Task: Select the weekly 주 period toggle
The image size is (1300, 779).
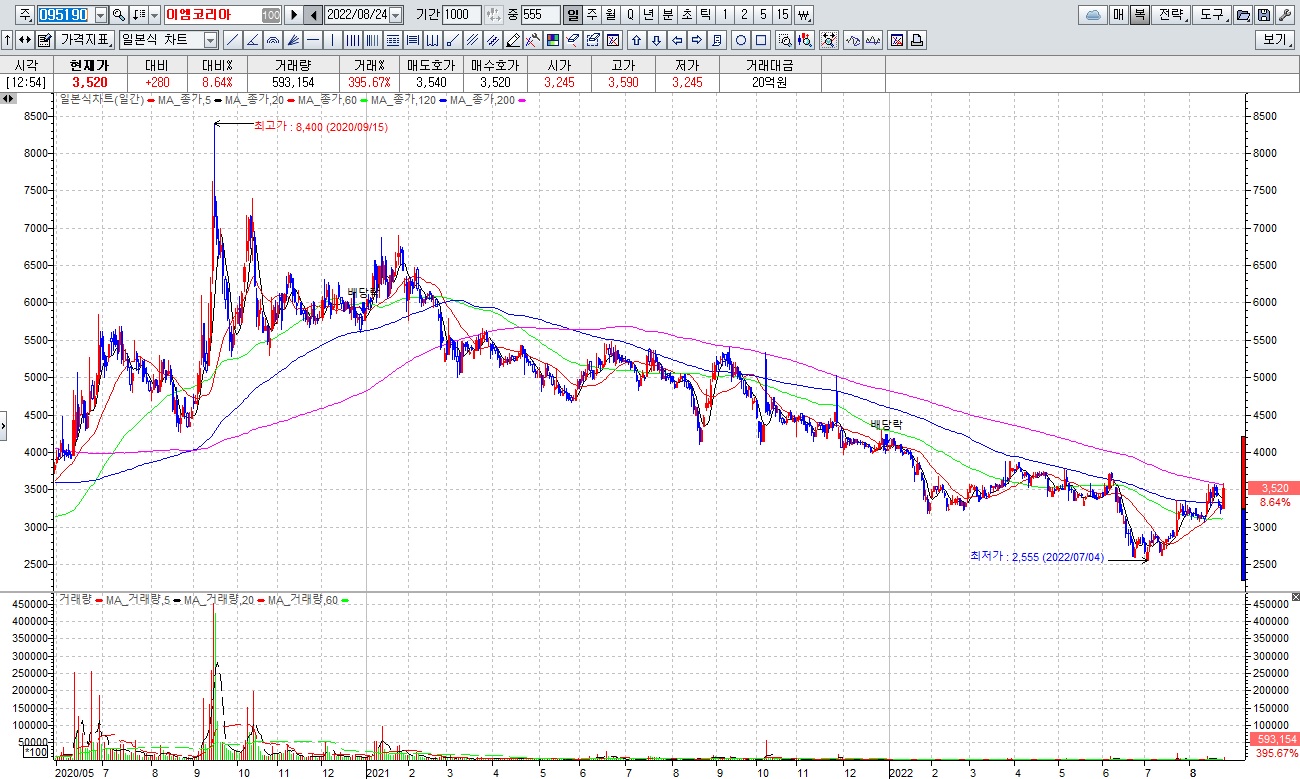Action: (x=591, y=15)
